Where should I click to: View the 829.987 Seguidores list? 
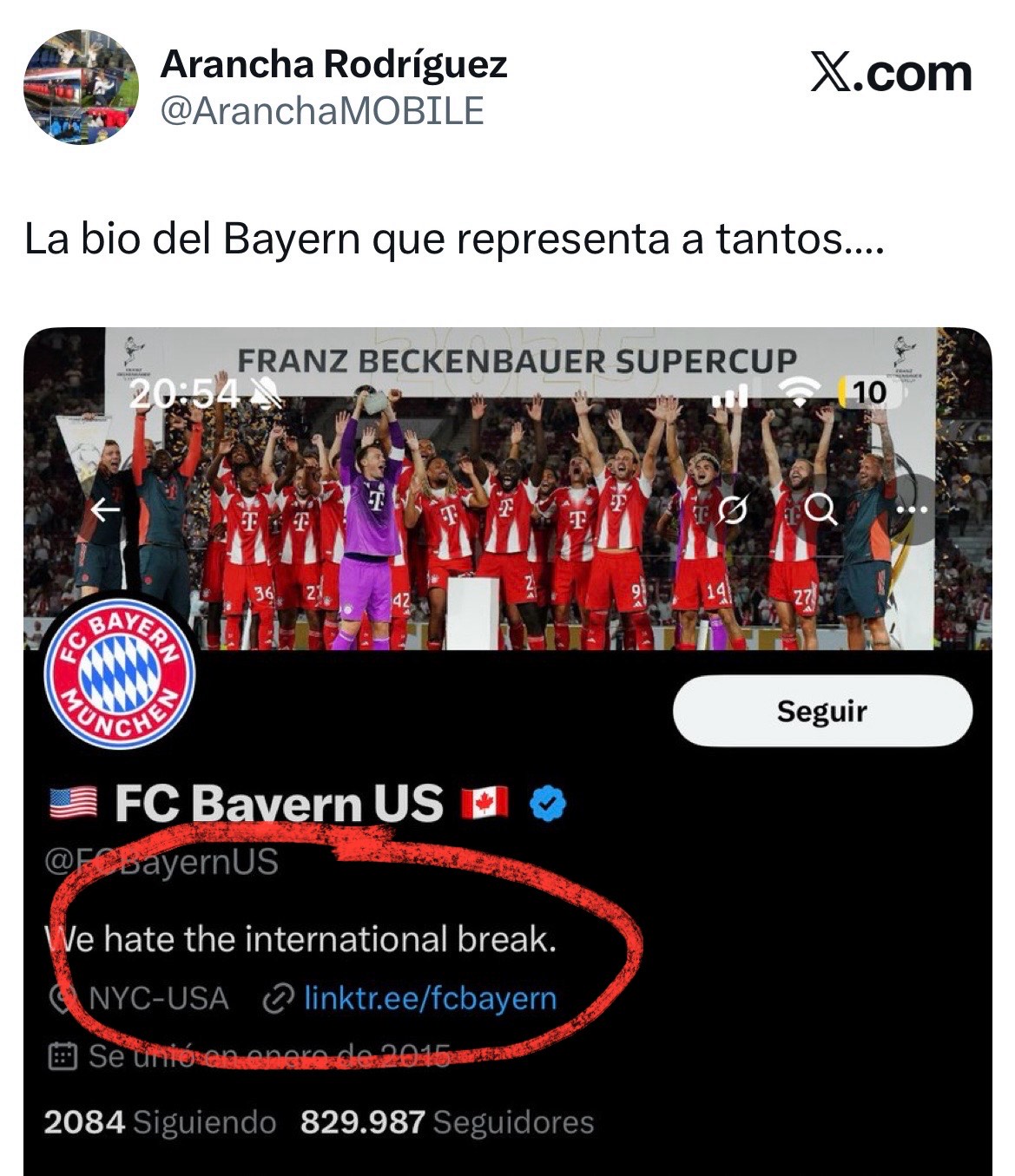click(x=447, y=1122)
